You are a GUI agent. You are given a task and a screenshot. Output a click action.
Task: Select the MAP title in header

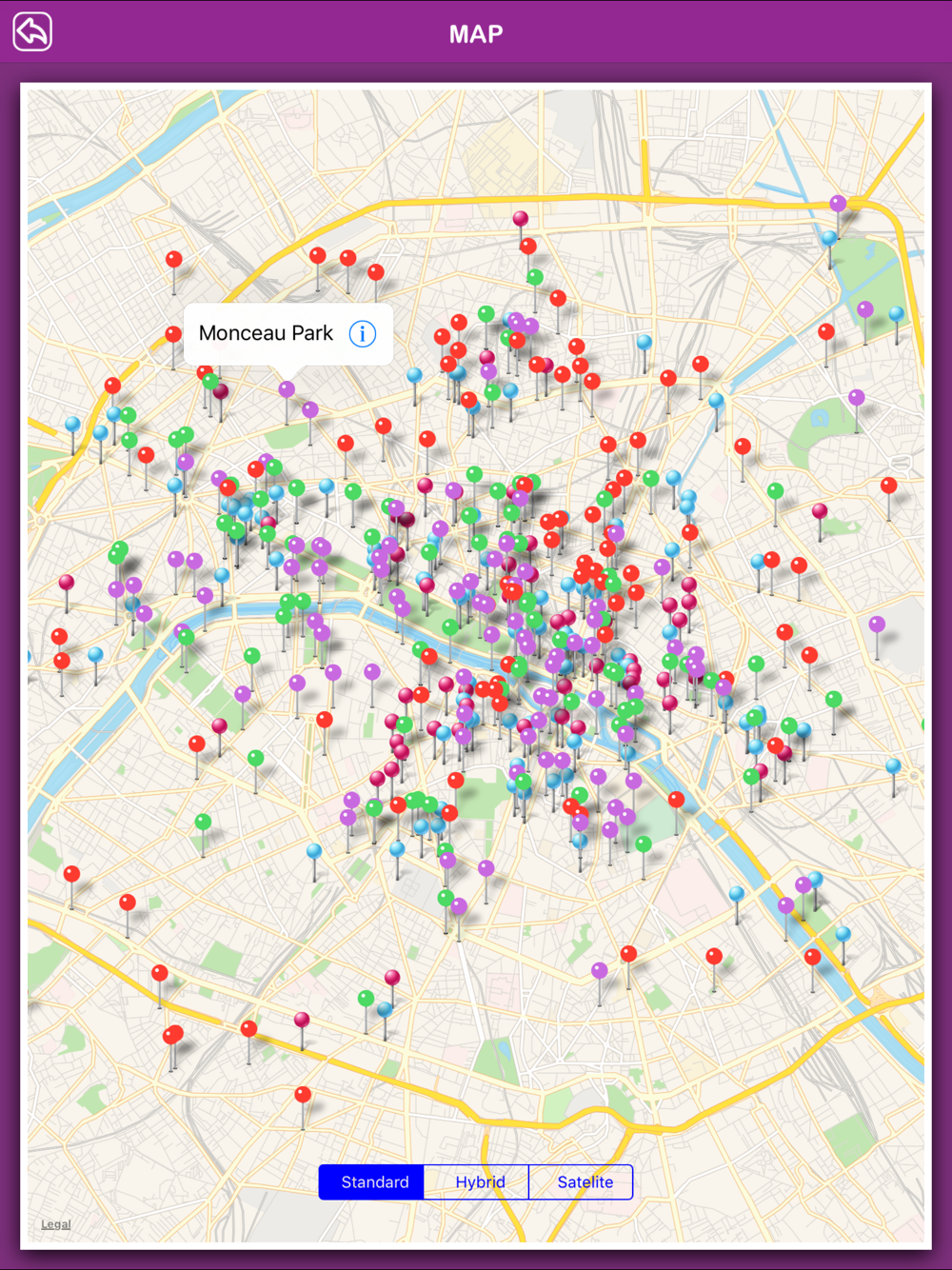[x=476, y=34]
